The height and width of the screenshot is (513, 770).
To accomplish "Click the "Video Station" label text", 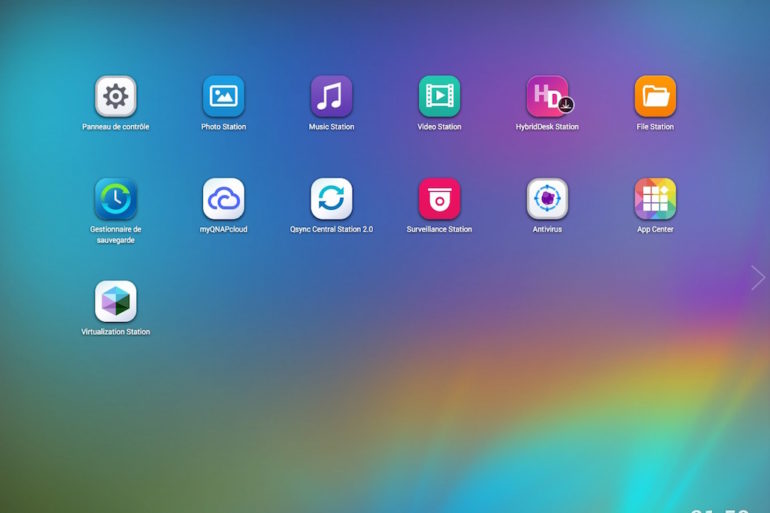I will pyautogui.click(x=440, y=127).
